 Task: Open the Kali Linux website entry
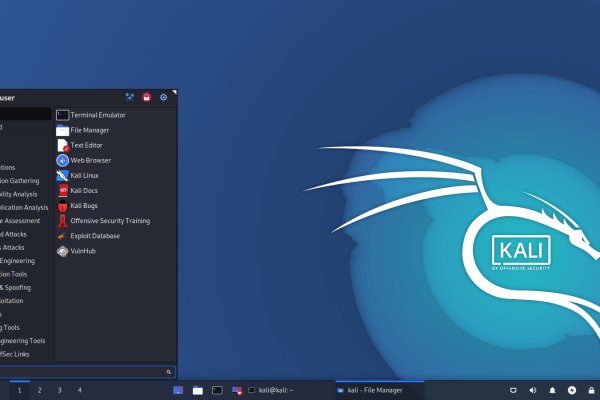coord(85,175)
